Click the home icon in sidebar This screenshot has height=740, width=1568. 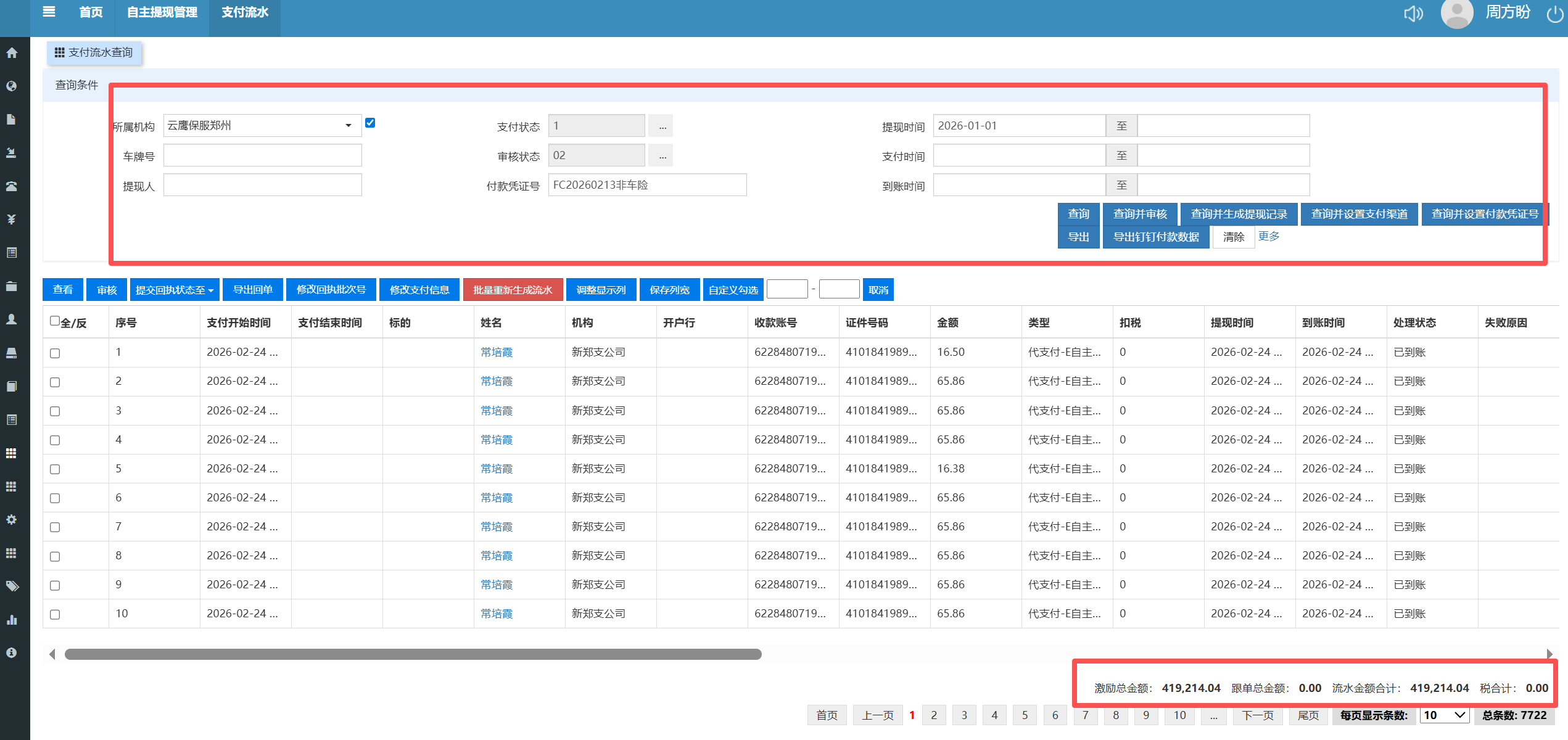click(12, 53)
